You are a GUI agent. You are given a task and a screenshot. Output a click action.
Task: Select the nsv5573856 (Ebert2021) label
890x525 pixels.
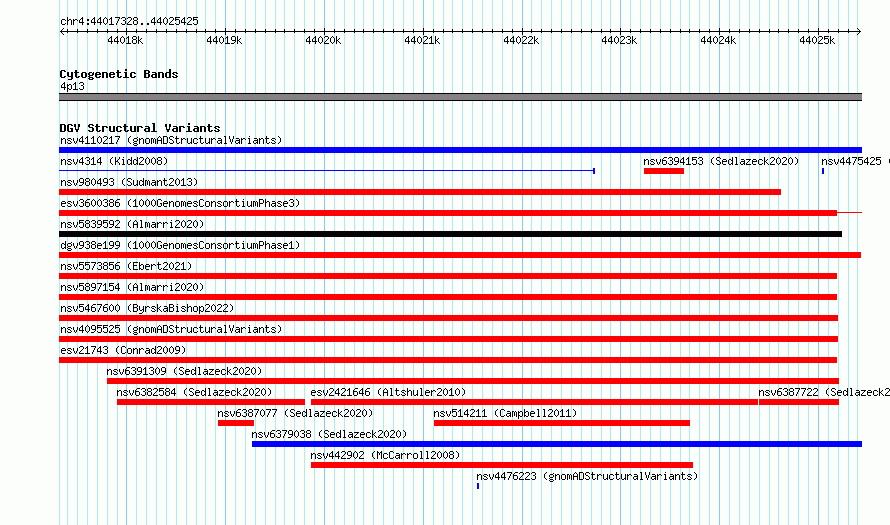point(126,266)
